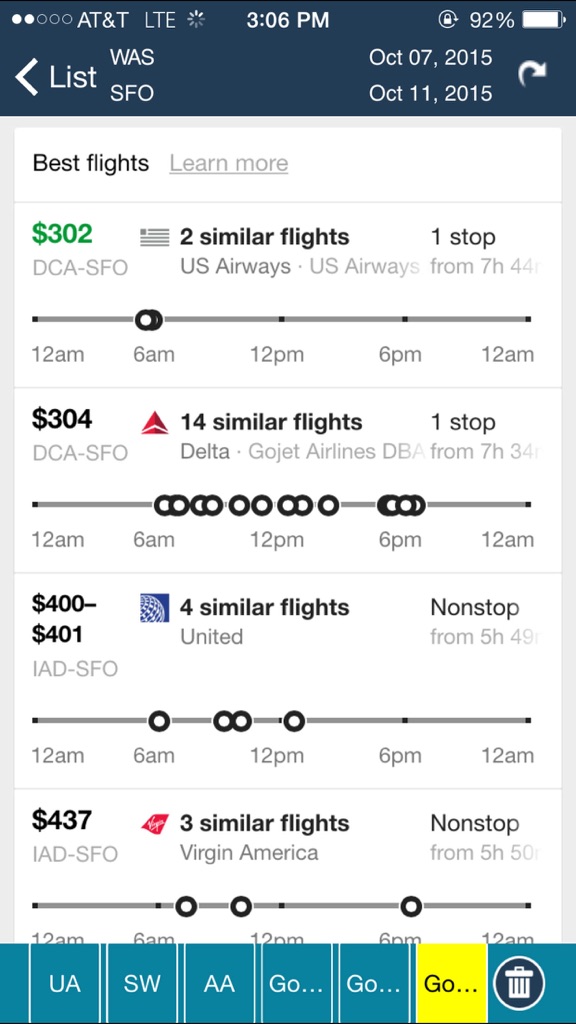Viewport: 576px width, 1024px height.
Task: Tap the United globe logo
Action: coord(155,608)
